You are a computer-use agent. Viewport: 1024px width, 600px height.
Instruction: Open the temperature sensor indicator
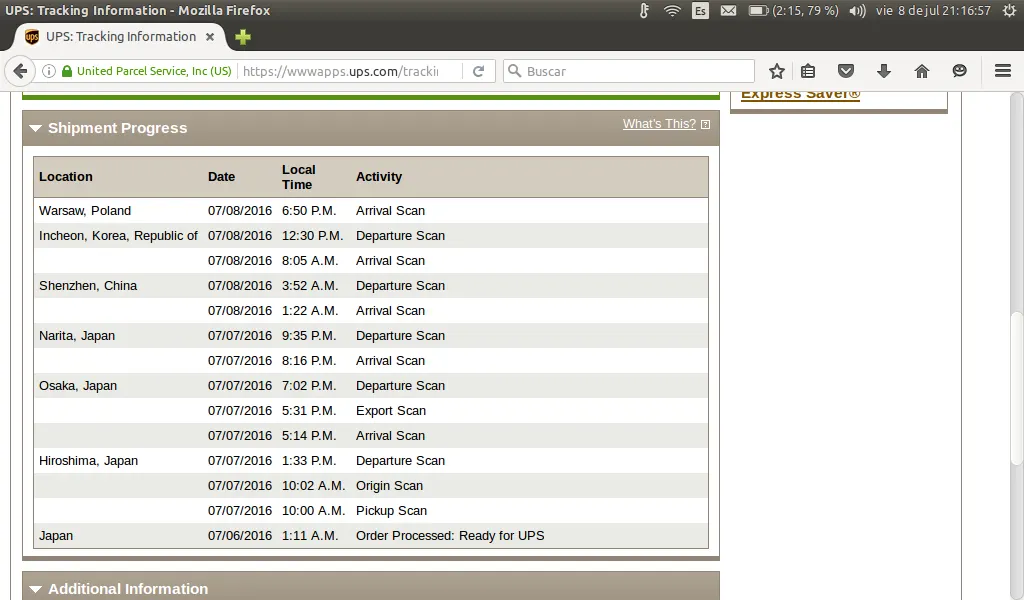click(644, 10)
